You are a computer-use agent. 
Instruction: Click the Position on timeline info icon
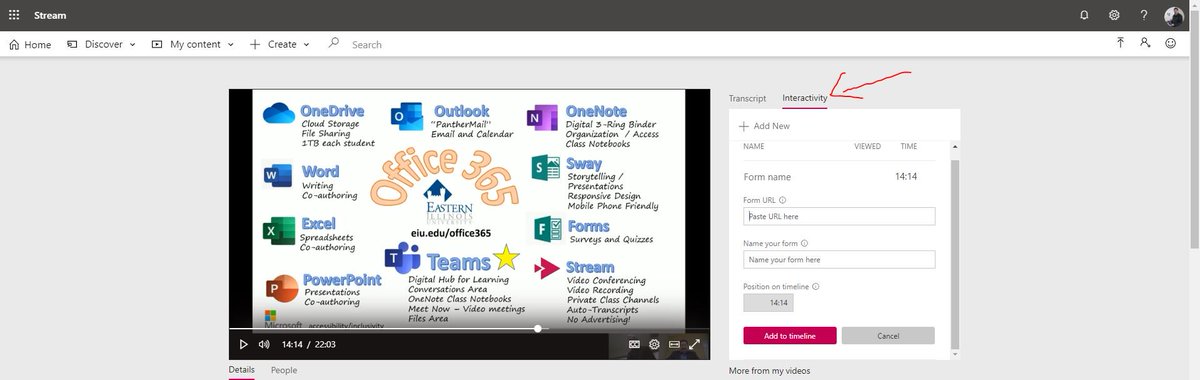(816, 286)
